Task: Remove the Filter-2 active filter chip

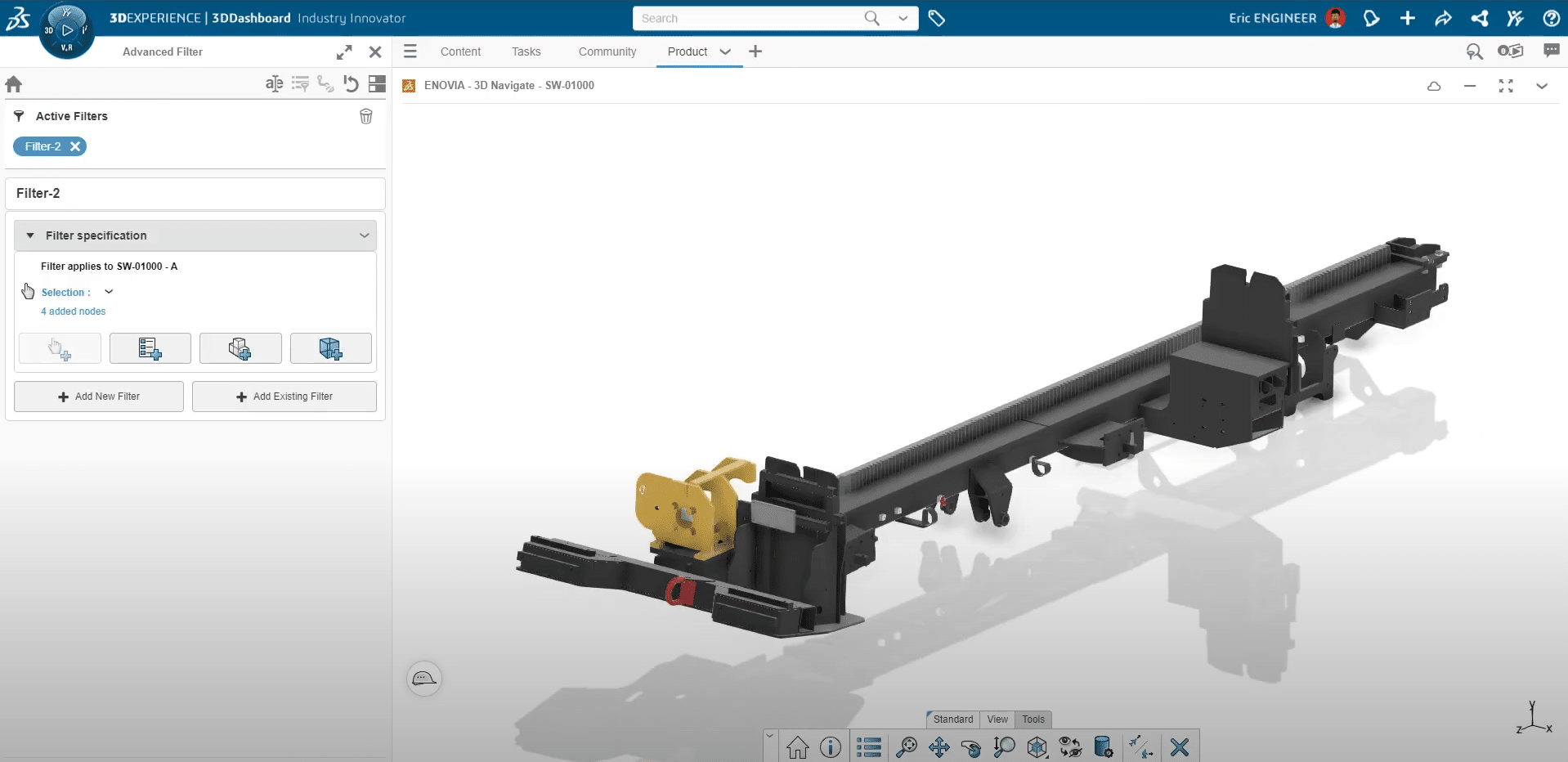Action: pyautogui.click(x=75, y=146)
